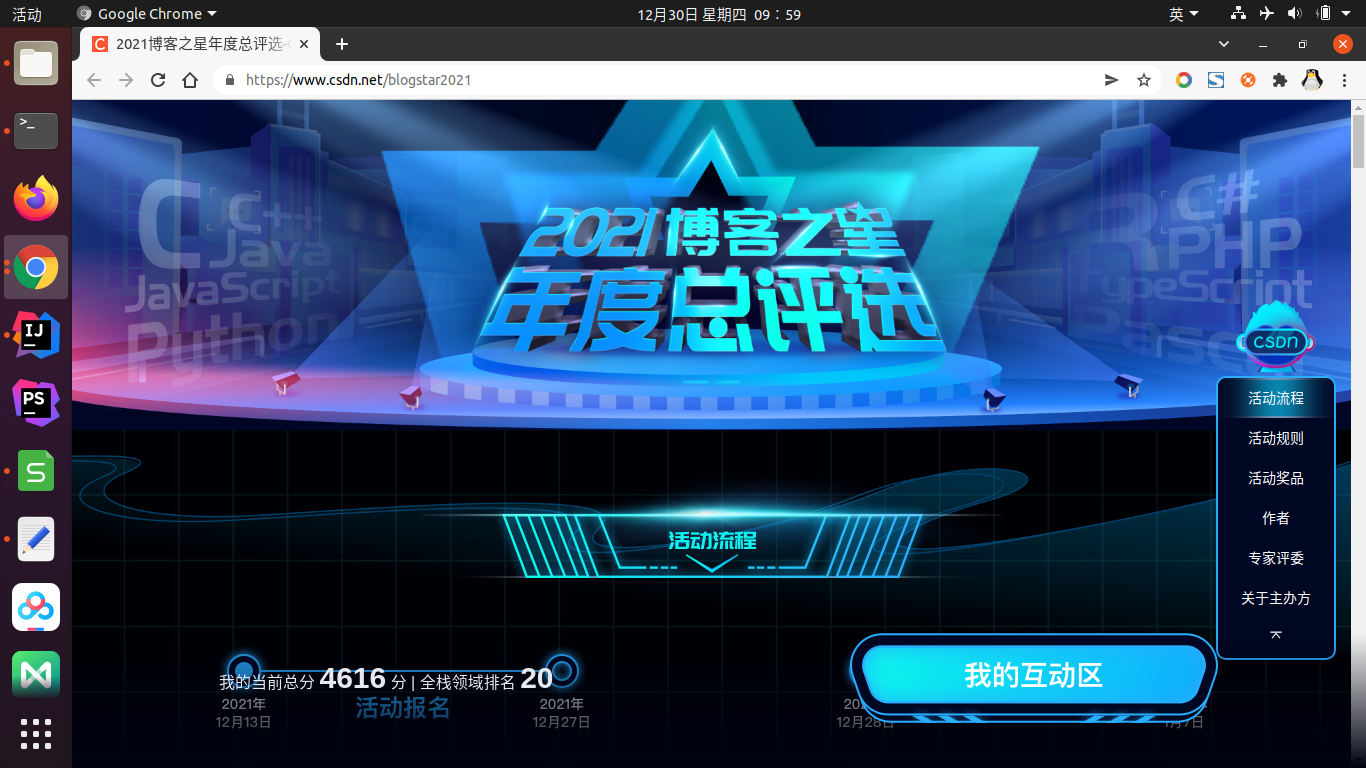Click the 12月13日 timeline node
Screen dimensions: 1366x768
244,670
